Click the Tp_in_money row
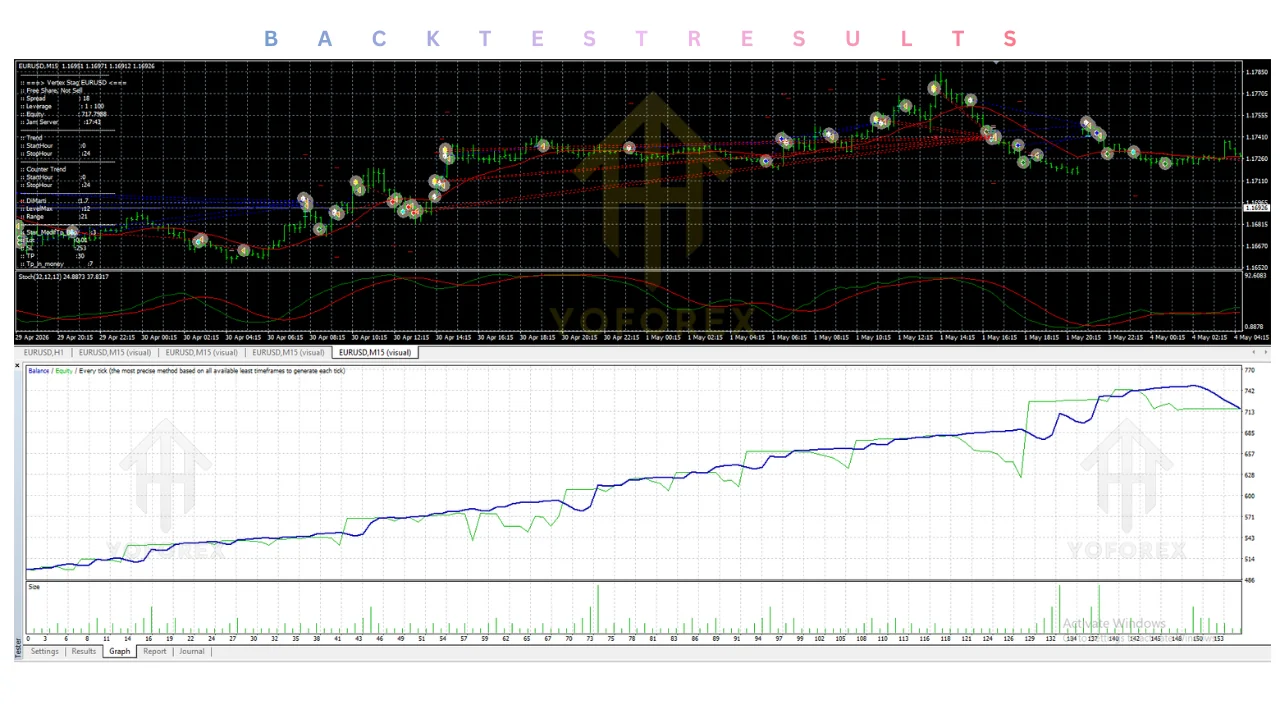 (x=57, y=264)
